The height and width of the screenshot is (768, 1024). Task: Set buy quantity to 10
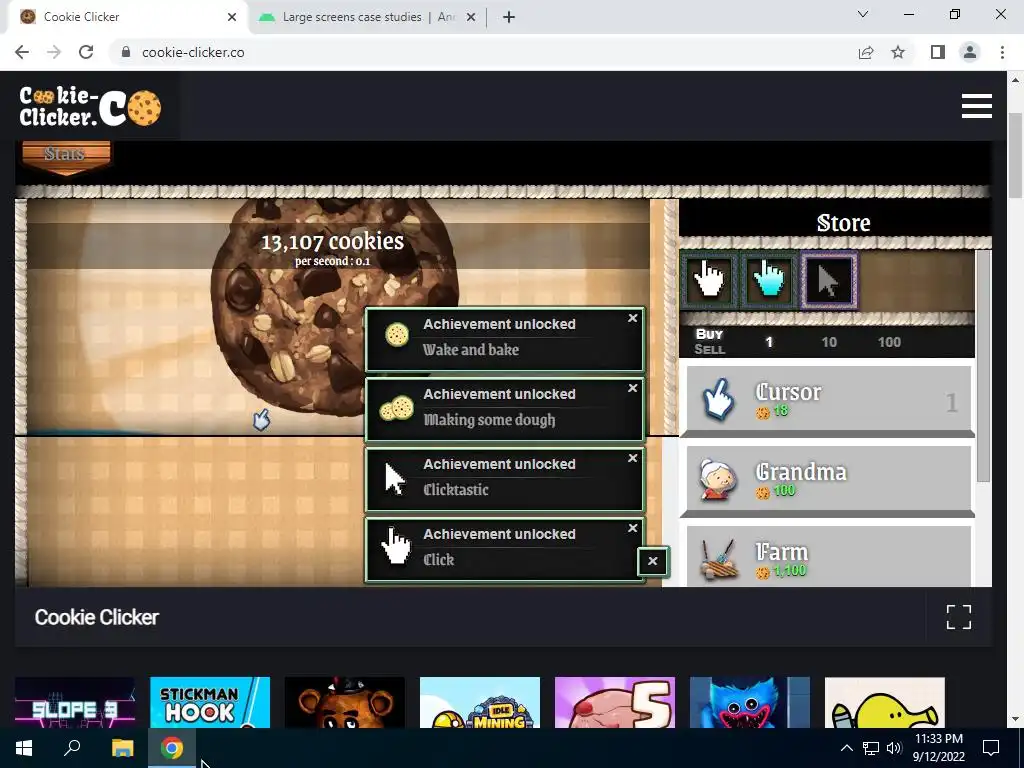pos(829,342)
